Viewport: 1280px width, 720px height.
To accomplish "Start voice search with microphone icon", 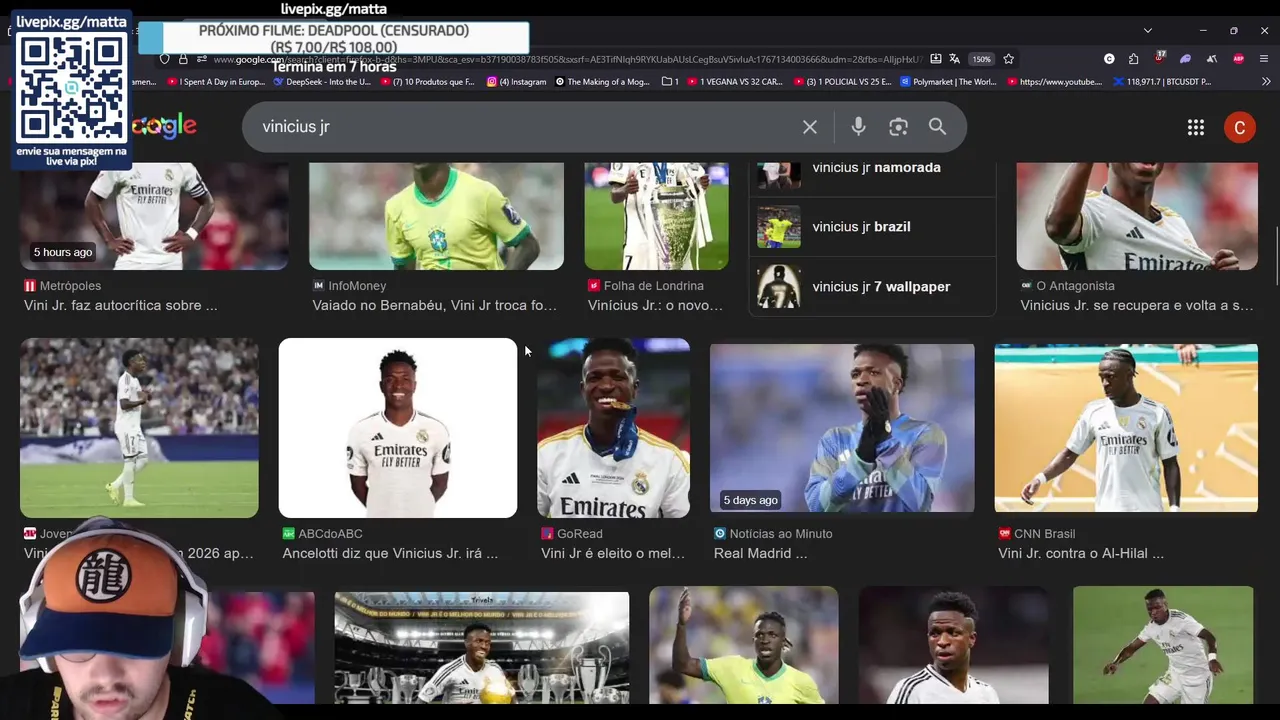I will coord(858,126).
